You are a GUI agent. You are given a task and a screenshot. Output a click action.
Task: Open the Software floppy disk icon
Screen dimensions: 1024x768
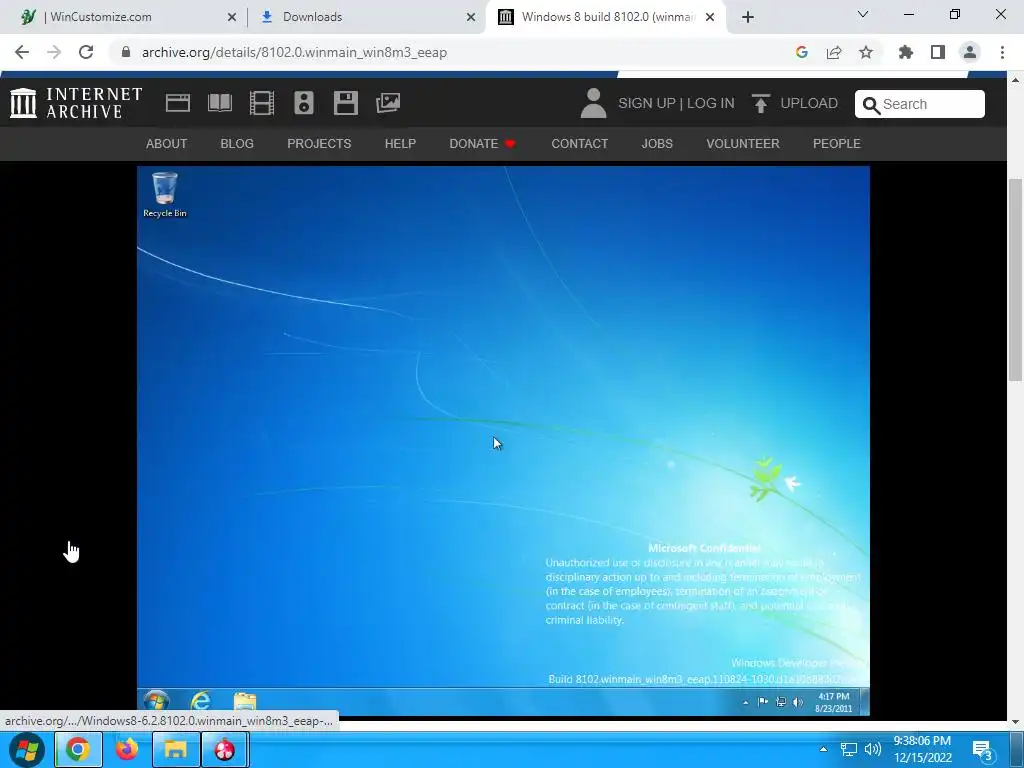pyautogui.click(x=345, y=103)
